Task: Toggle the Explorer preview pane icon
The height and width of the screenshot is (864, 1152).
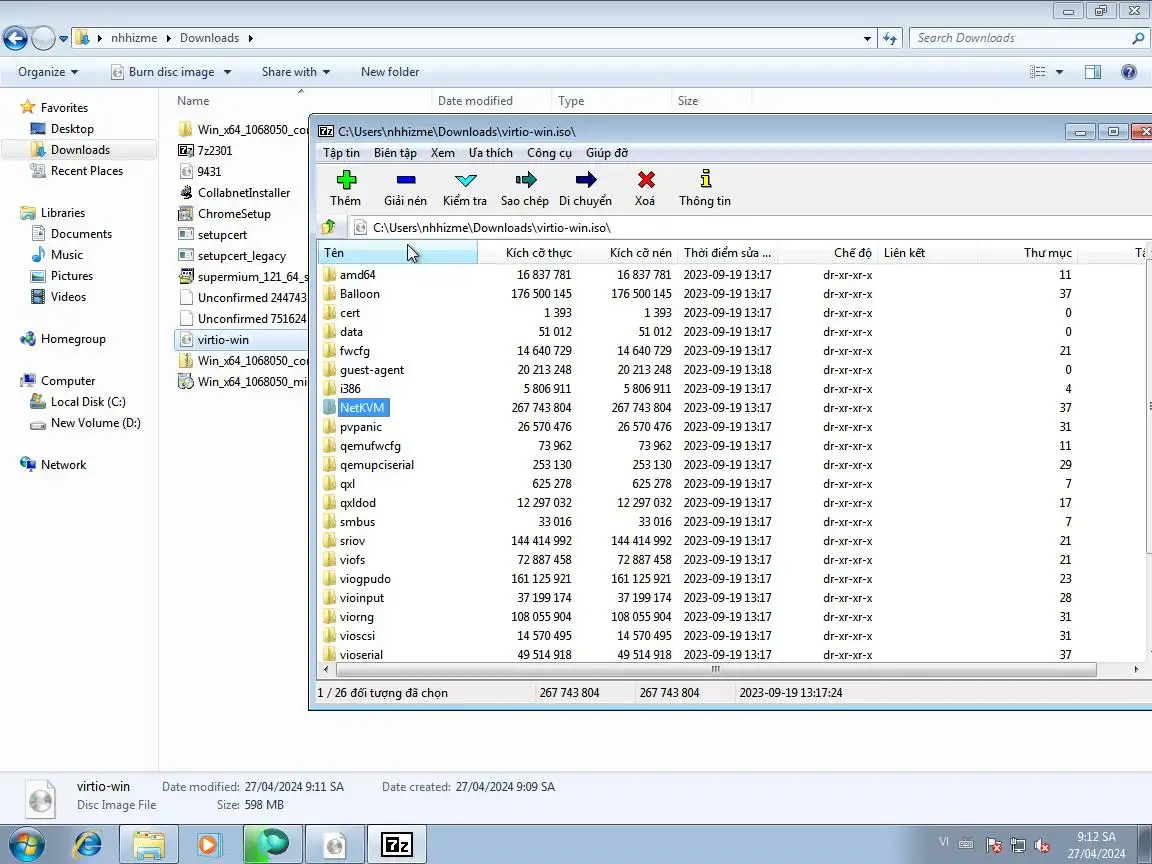Action: (x=1093, y=72)
